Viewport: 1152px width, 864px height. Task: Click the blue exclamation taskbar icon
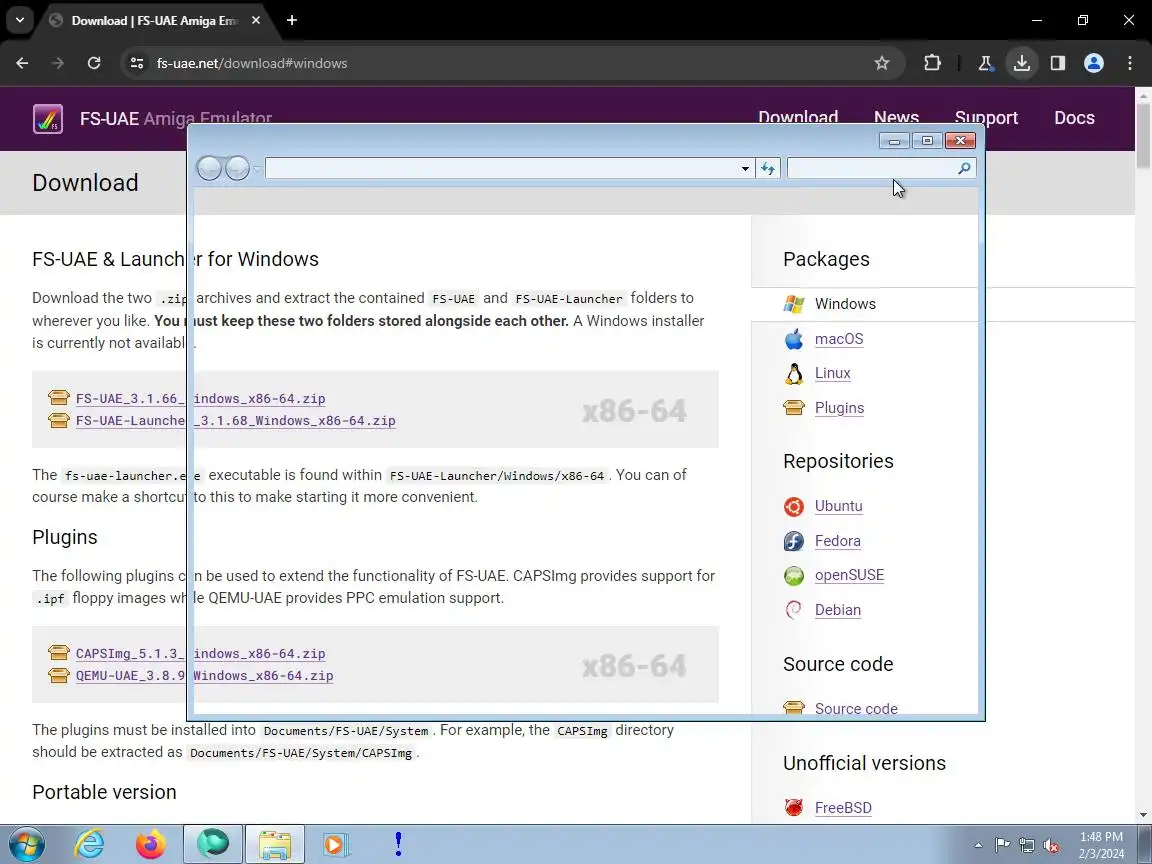398,844
